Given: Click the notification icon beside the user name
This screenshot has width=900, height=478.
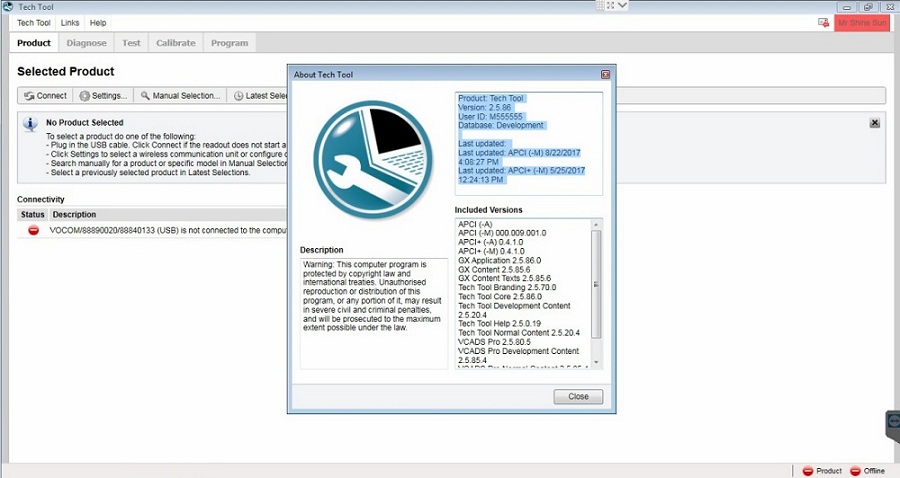Looking at the screenshot, I should pyautogui.click(x=824, y=22).
